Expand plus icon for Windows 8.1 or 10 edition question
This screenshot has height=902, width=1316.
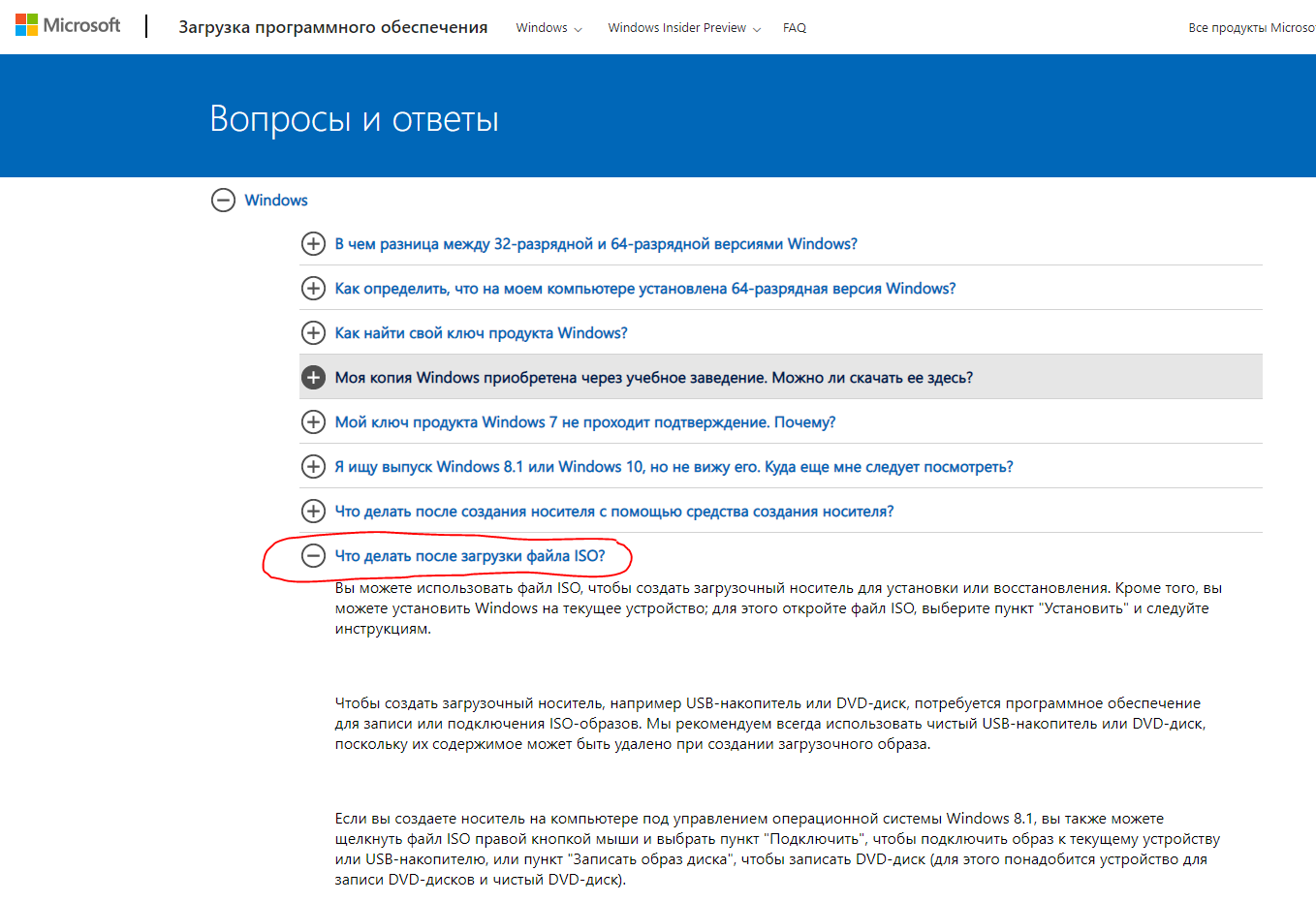[x=313, y=467]
